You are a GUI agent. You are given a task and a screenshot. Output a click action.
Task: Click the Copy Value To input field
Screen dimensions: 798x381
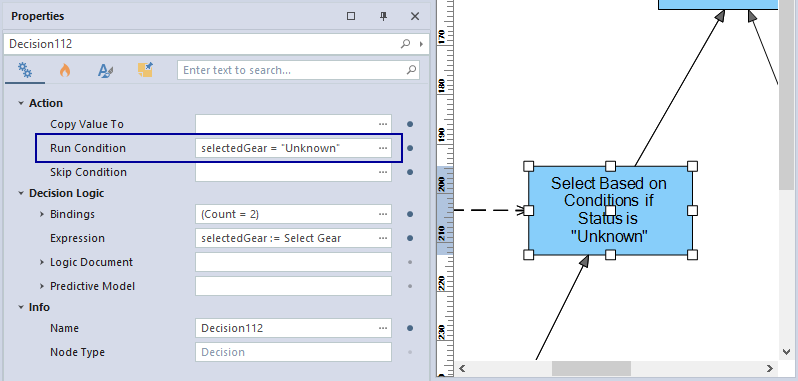(x=293, y=124)
